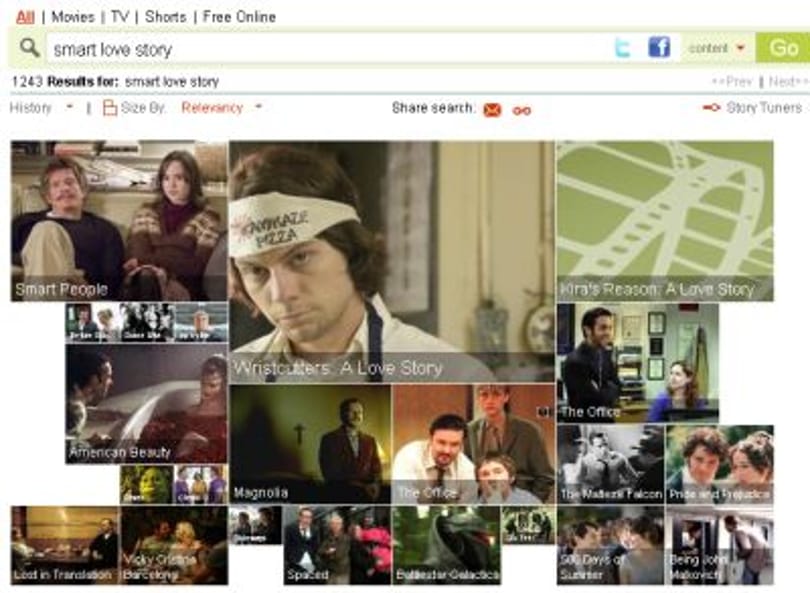Switch to the TV tab
810x593 pixels.
119,17
